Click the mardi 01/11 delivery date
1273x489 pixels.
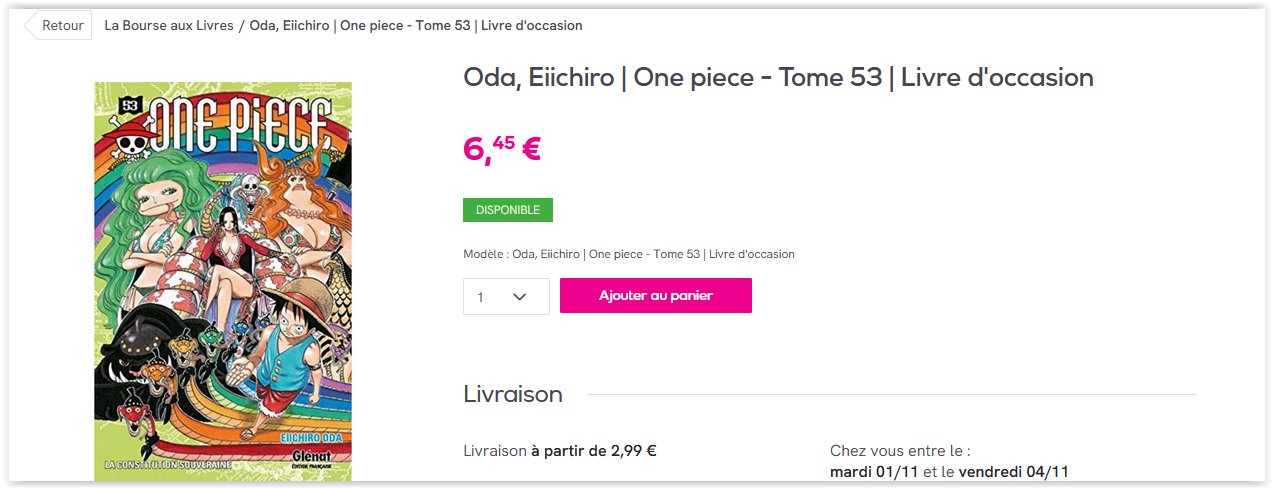point(874,471)
